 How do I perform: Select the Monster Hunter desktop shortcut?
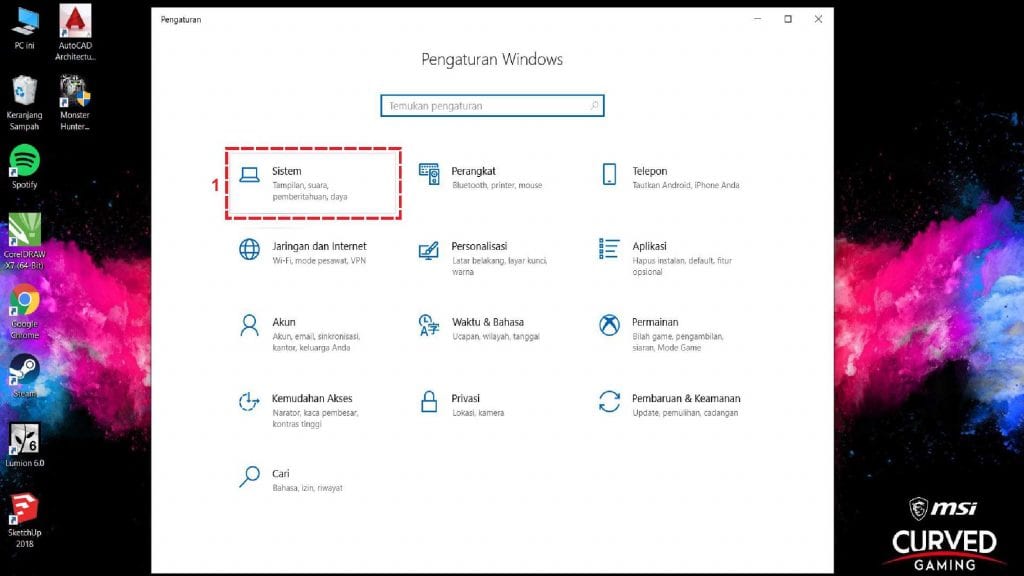pos(75,103)
